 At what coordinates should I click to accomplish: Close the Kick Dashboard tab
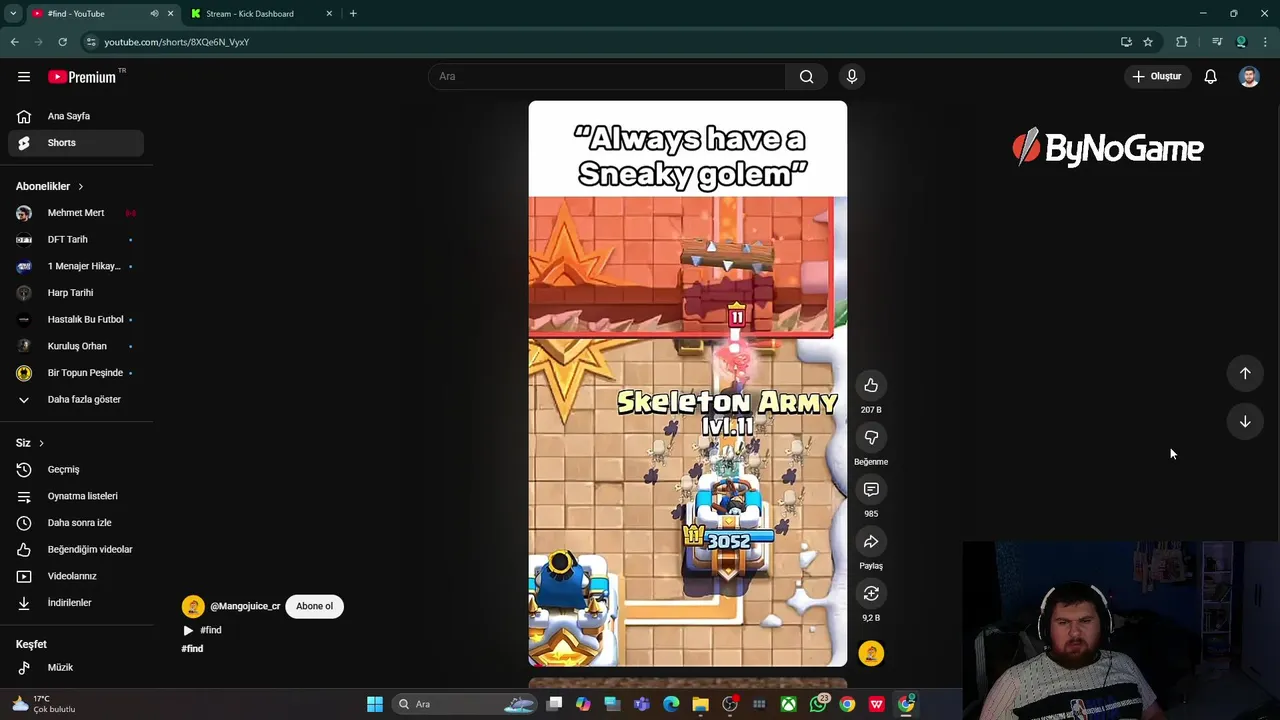click(329, 14)
